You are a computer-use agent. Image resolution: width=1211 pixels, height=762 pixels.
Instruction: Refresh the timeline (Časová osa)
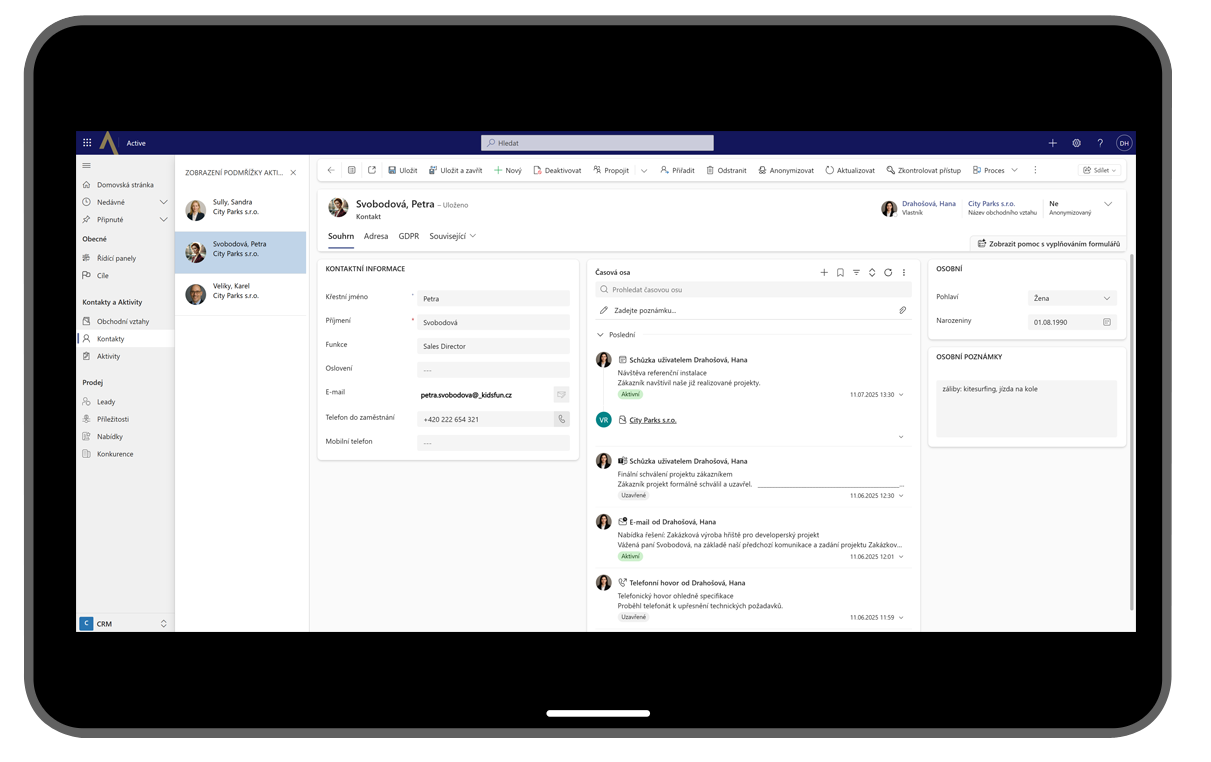point(888,272)
